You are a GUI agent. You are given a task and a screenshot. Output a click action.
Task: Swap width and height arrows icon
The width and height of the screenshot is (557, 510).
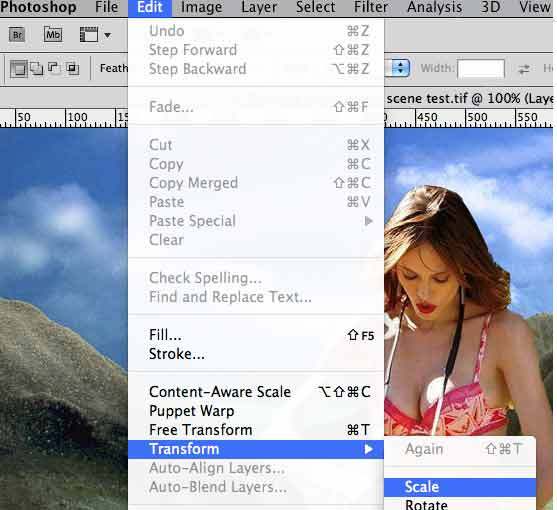[x=524, y=69]
